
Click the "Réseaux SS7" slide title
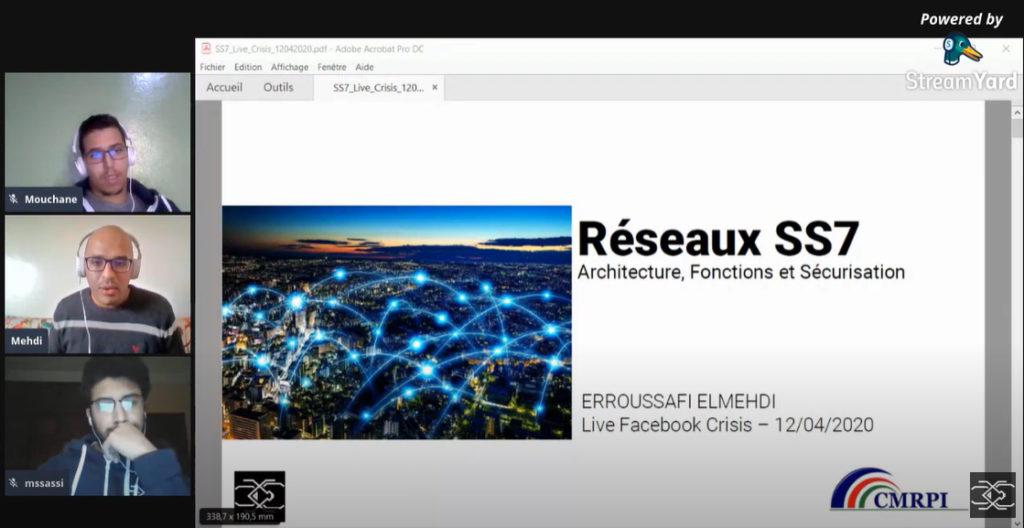click(718, 239)
